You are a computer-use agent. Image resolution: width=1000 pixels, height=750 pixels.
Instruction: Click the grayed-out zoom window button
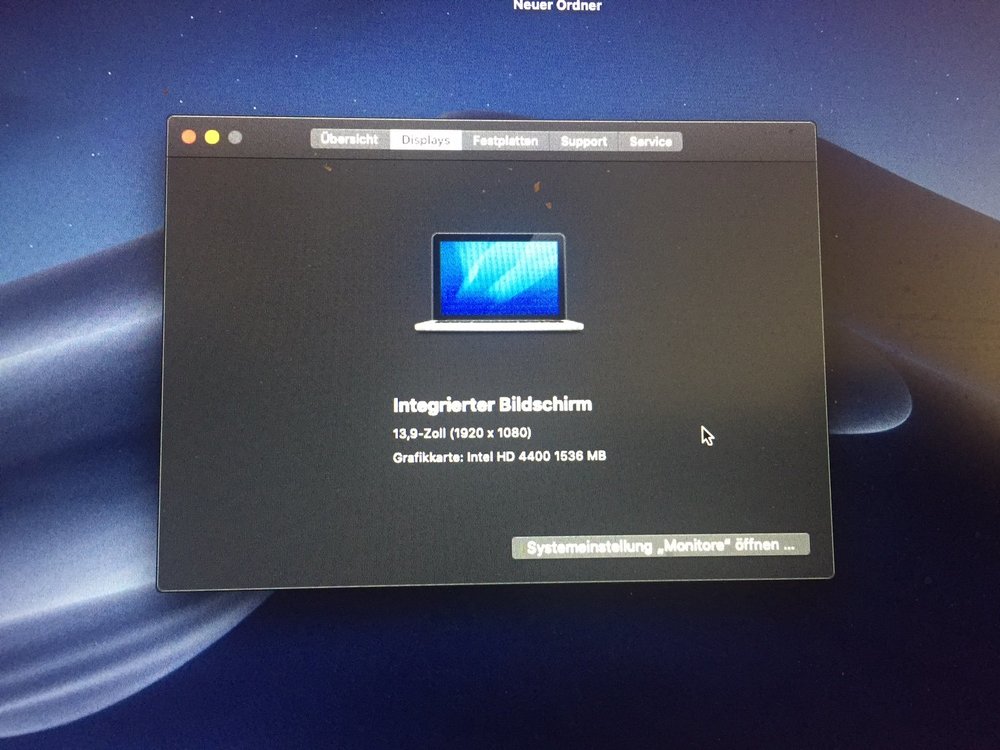235,138
